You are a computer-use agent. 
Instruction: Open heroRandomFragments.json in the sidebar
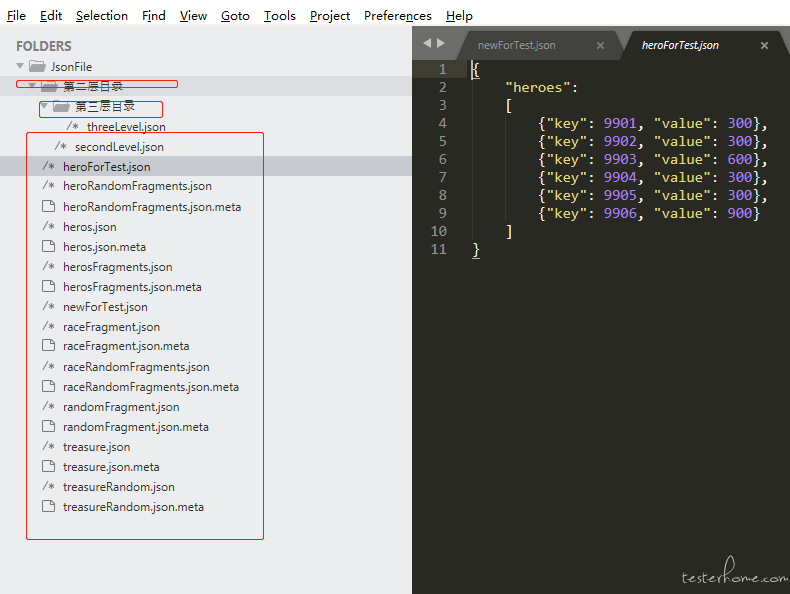pyautogui.click(x=137, y=186)
